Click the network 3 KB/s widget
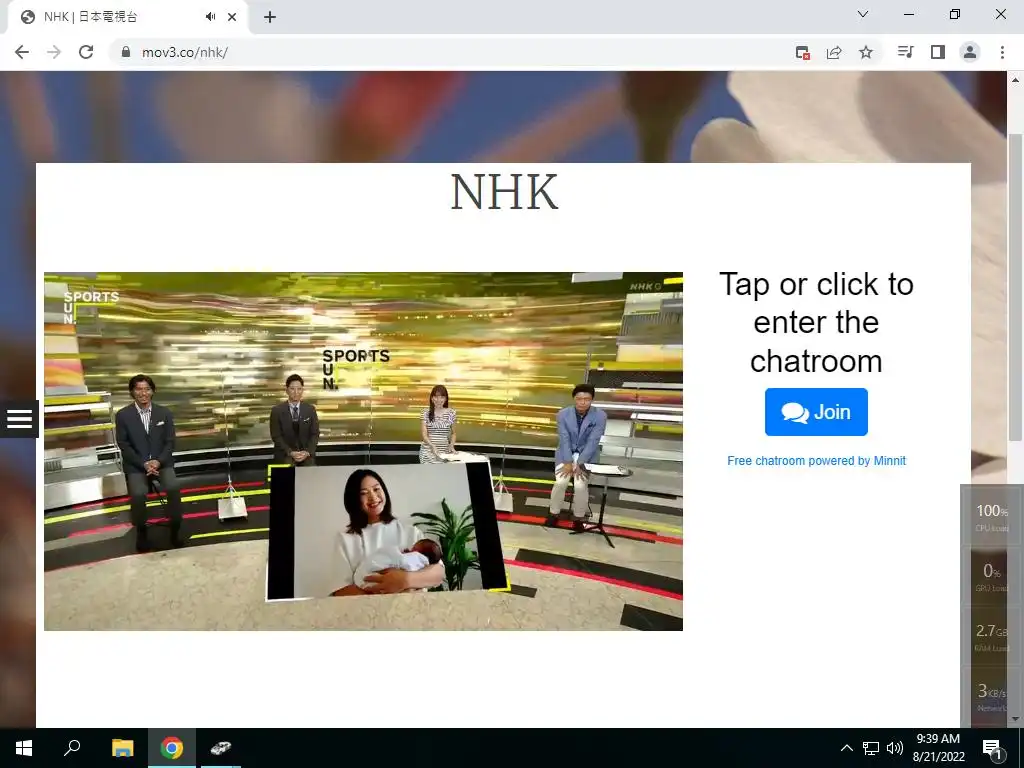Image resolution: width=1024 pixels, height=768 pixels. tap(991, 696)
